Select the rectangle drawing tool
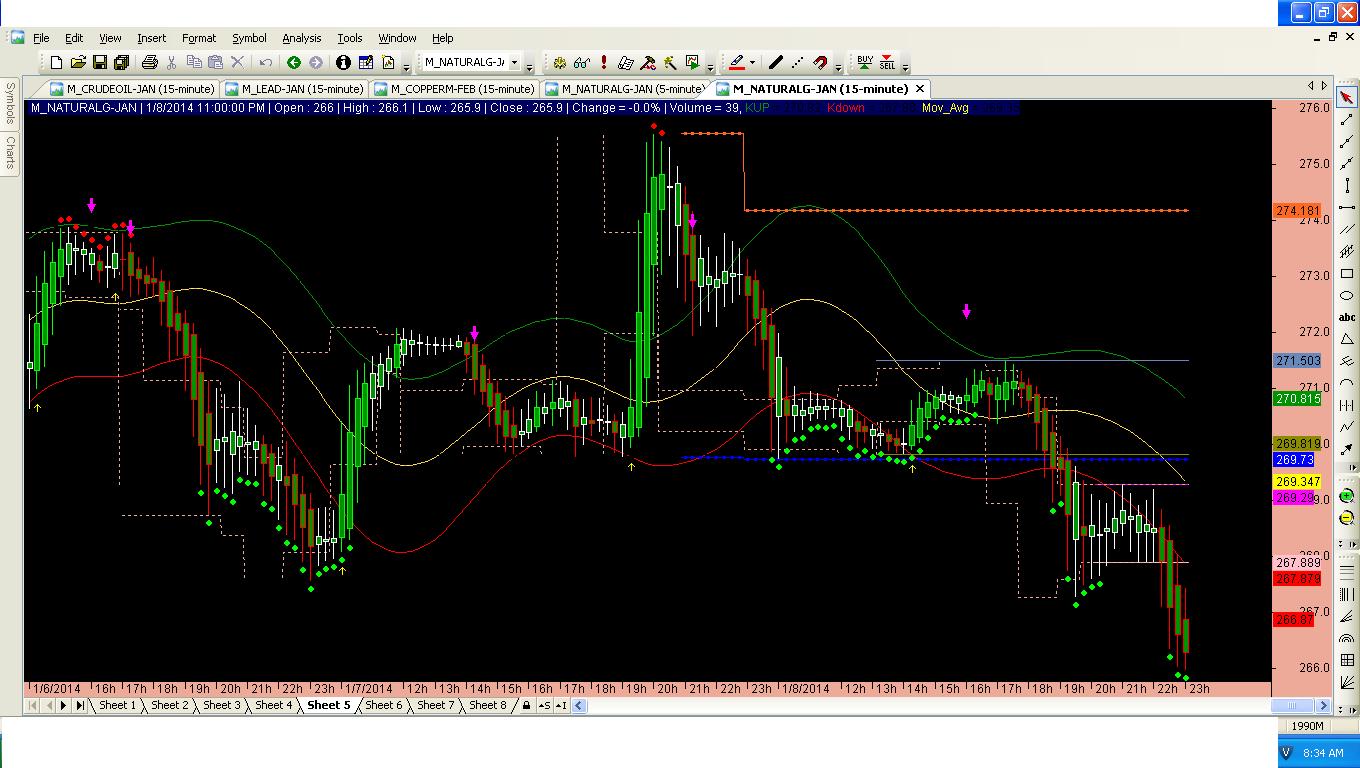 1347,275
